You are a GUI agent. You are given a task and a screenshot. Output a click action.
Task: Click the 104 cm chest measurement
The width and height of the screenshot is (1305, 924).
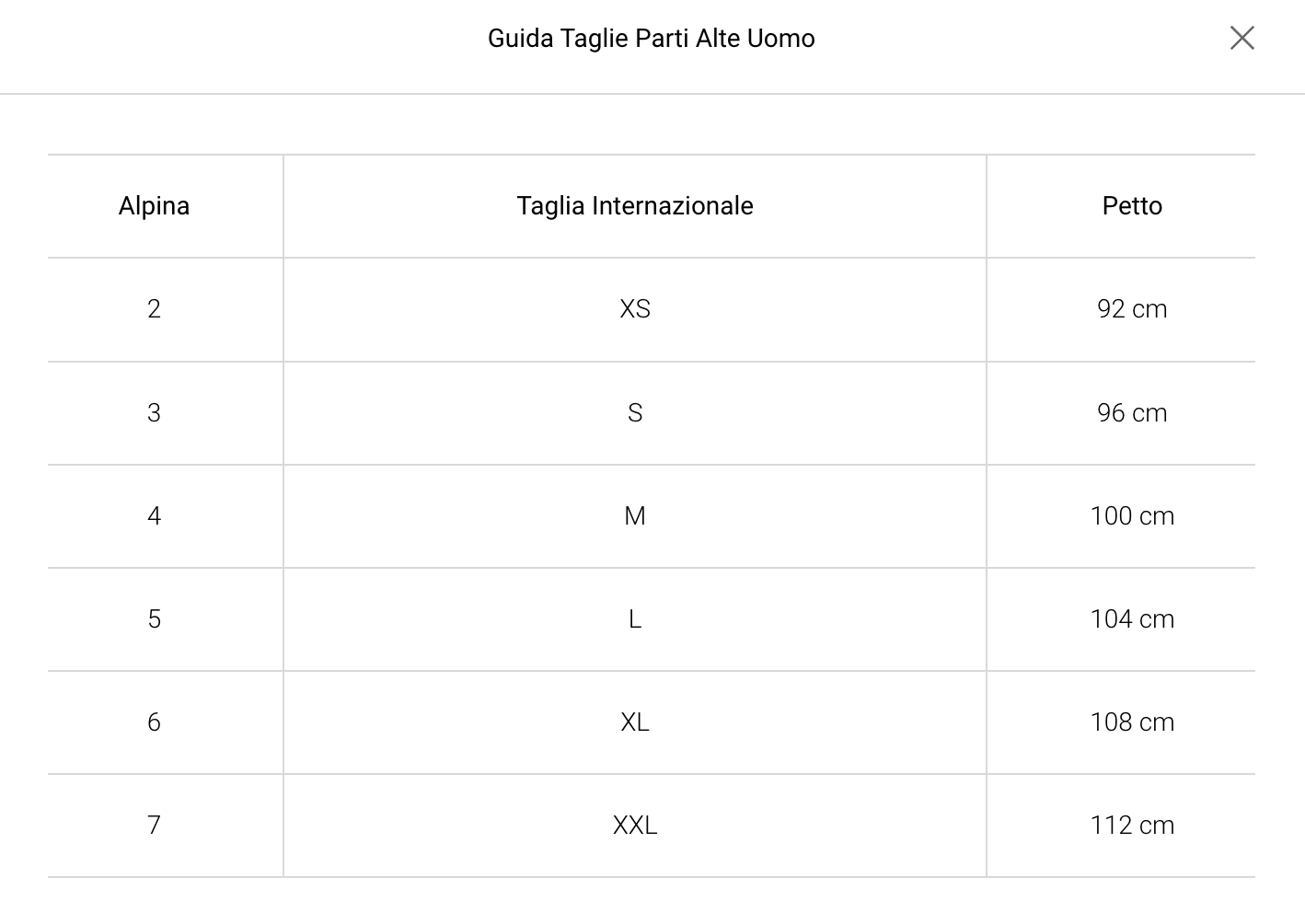[1132, 619]
